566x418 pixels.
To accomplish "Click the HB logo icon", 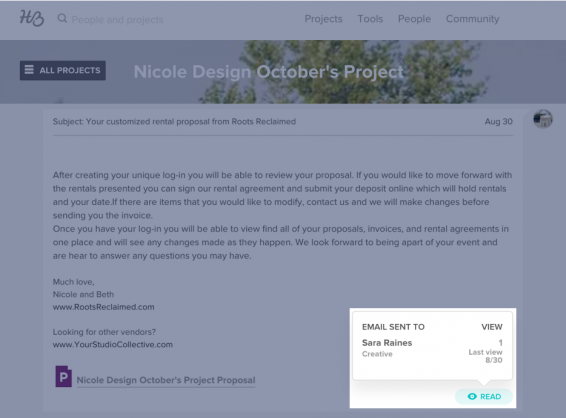I will point(32,18).
